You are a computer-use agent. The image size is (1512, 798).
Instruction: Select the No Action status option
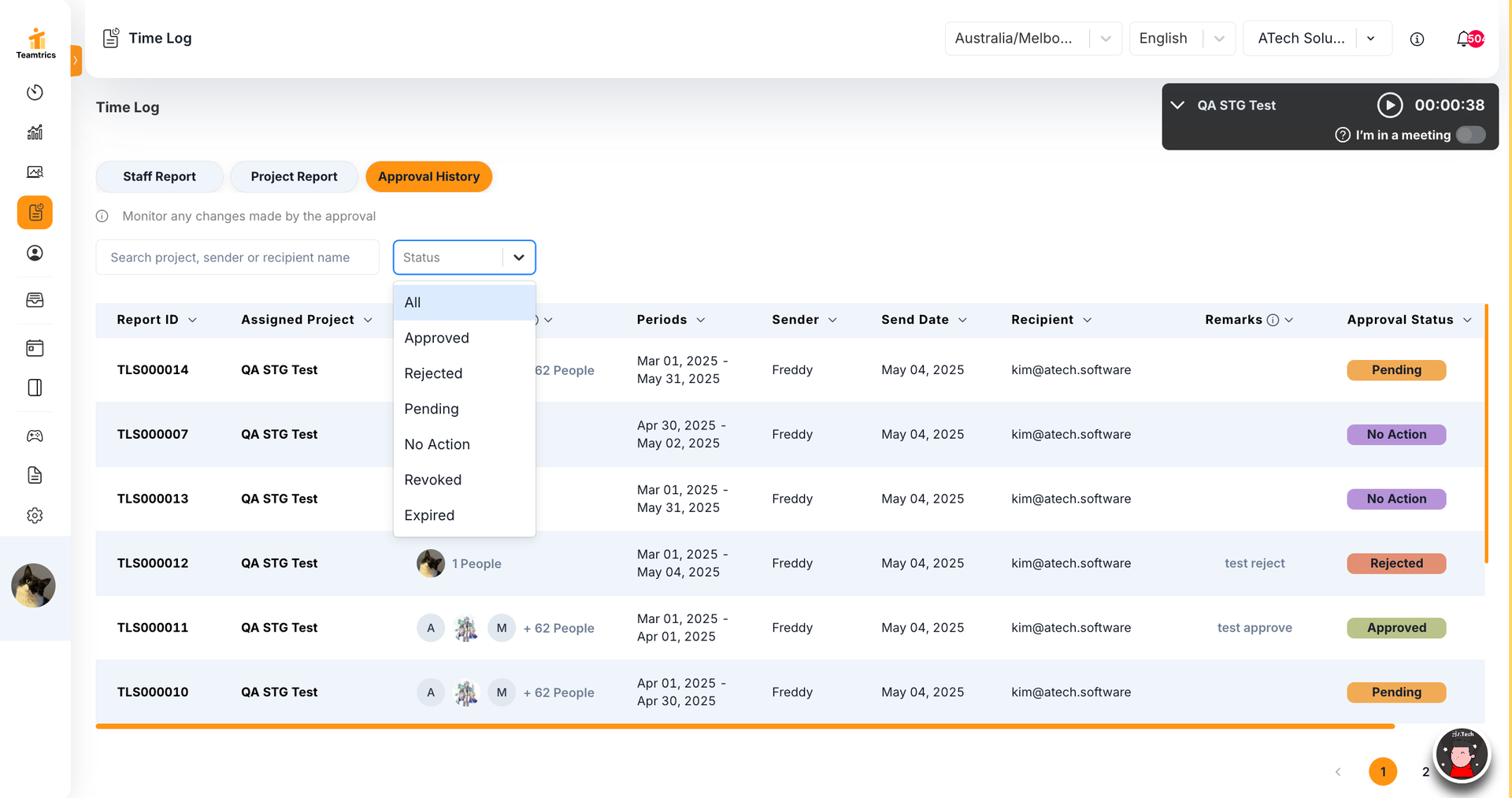[465, 444]
